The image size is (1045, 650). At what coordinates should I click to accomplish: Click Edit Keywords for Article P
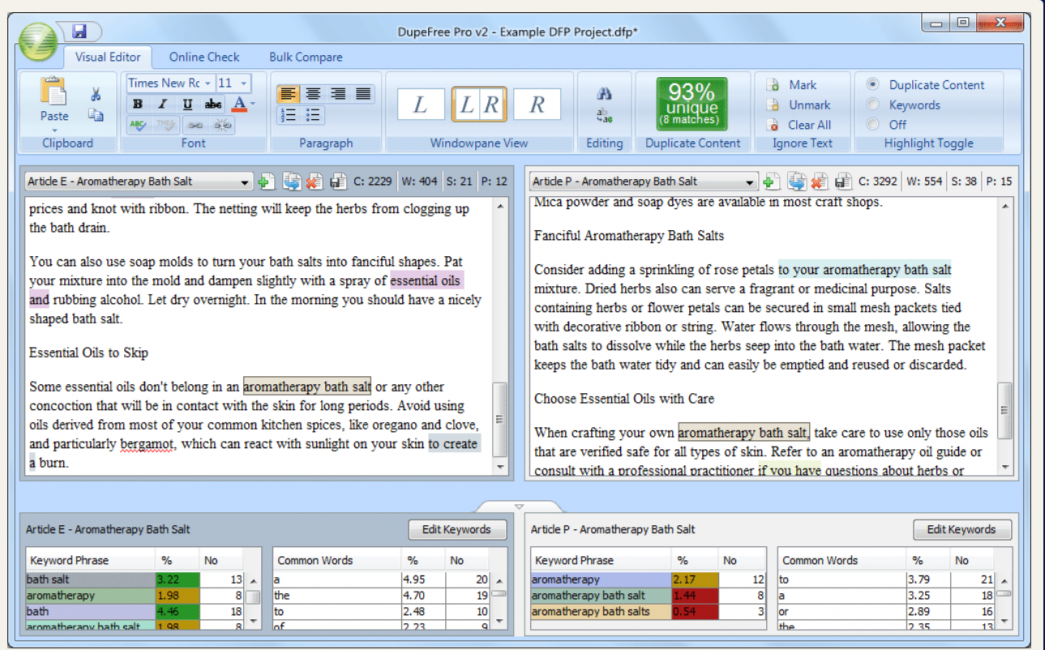coord(961,529)
